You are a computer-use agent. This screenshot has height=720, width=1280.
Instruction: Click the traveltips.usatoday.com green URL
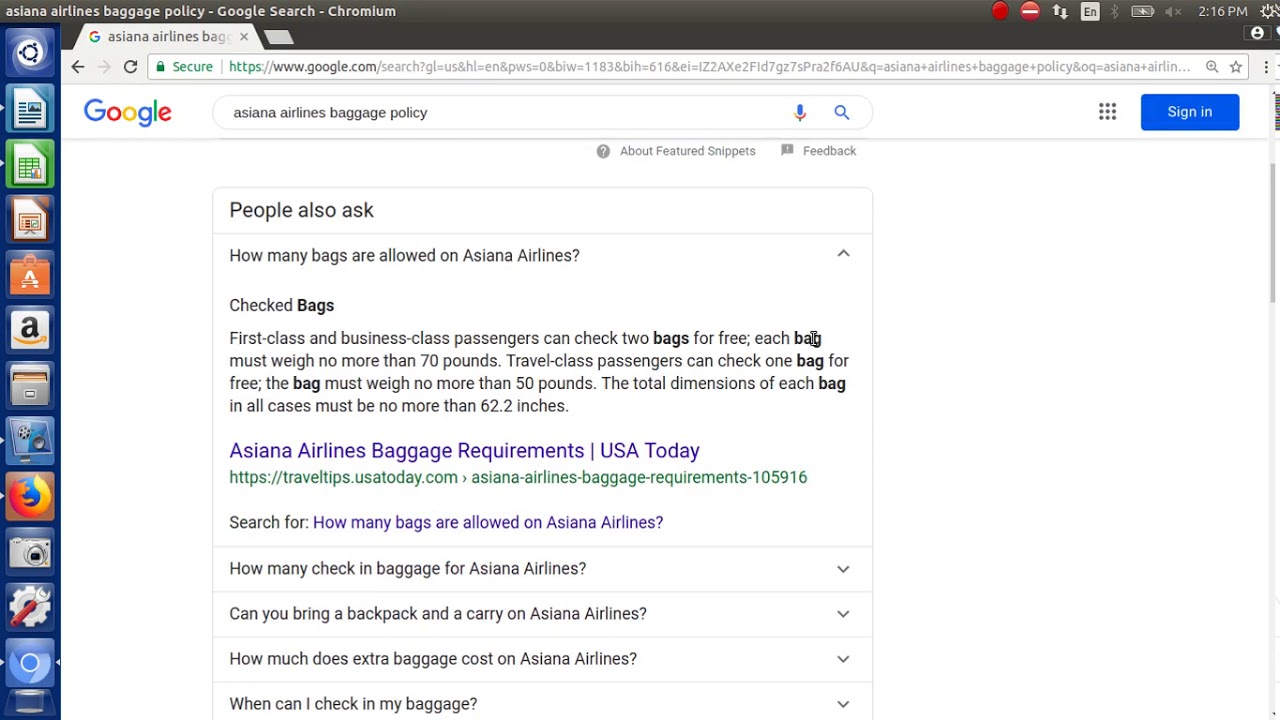point(518,477)
